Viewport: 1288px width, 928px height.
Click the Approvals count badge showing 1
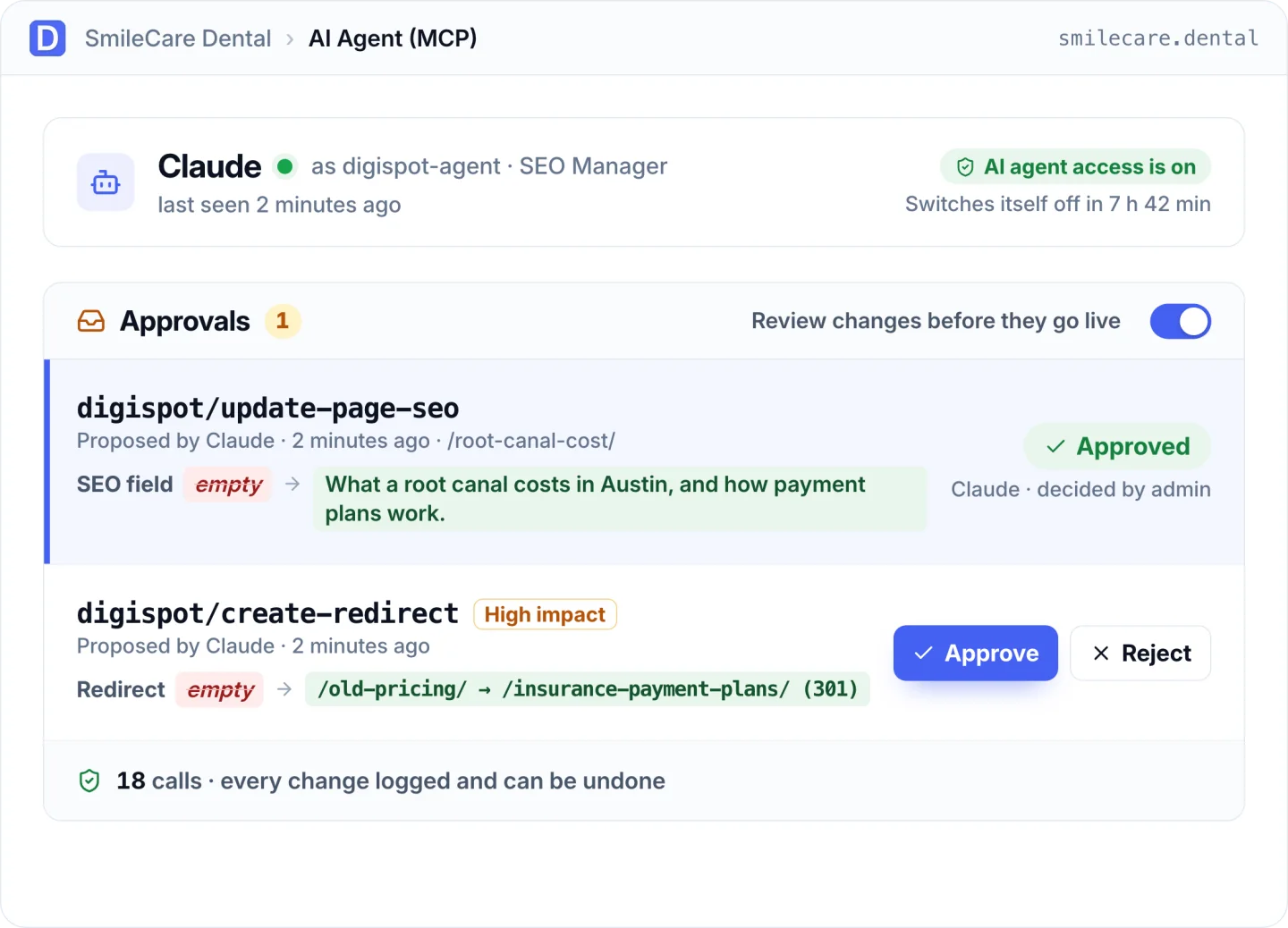(x=283, y=321)
